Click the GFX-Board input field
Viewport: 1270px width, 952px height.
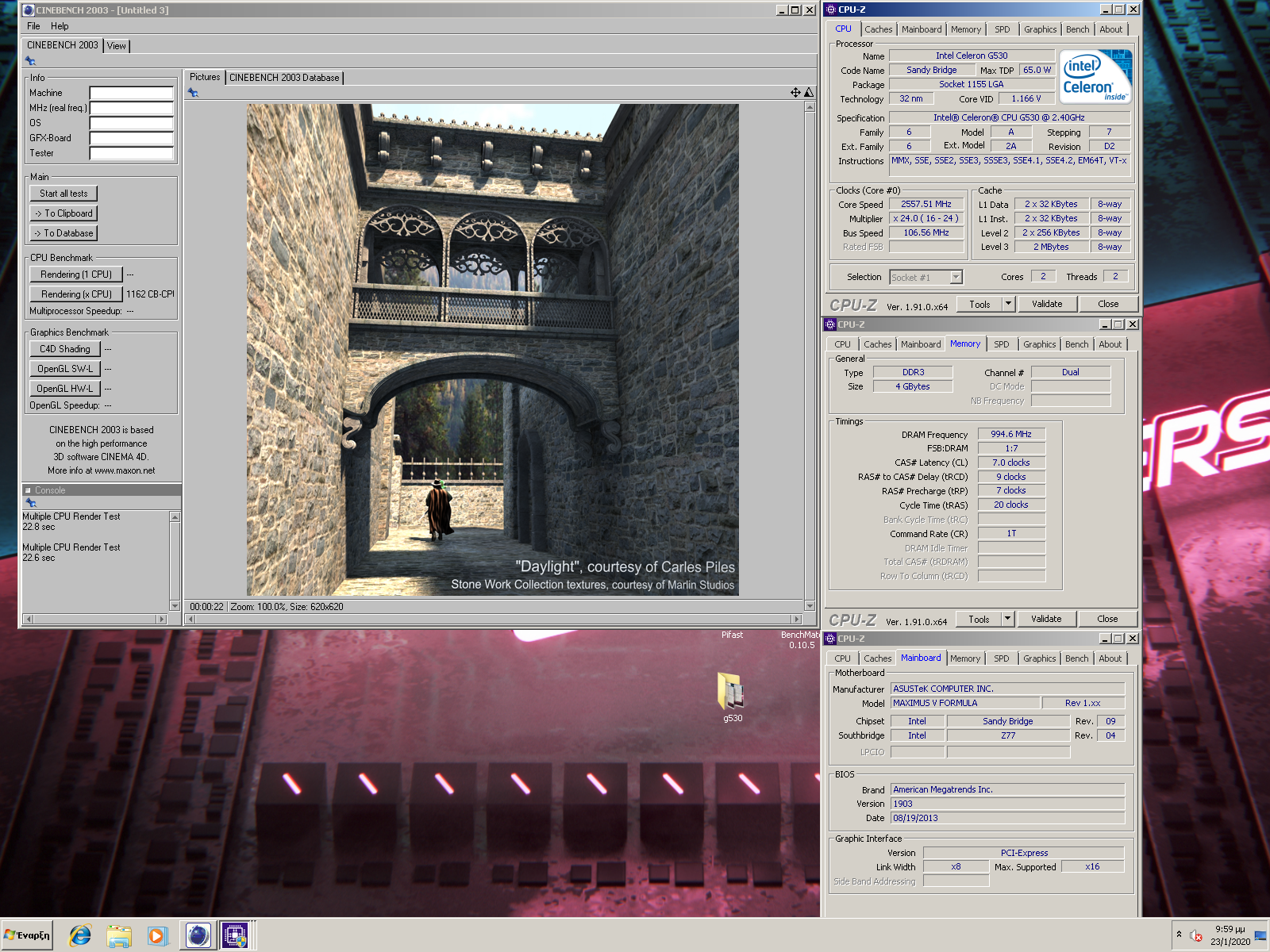[x=131, y=138]
